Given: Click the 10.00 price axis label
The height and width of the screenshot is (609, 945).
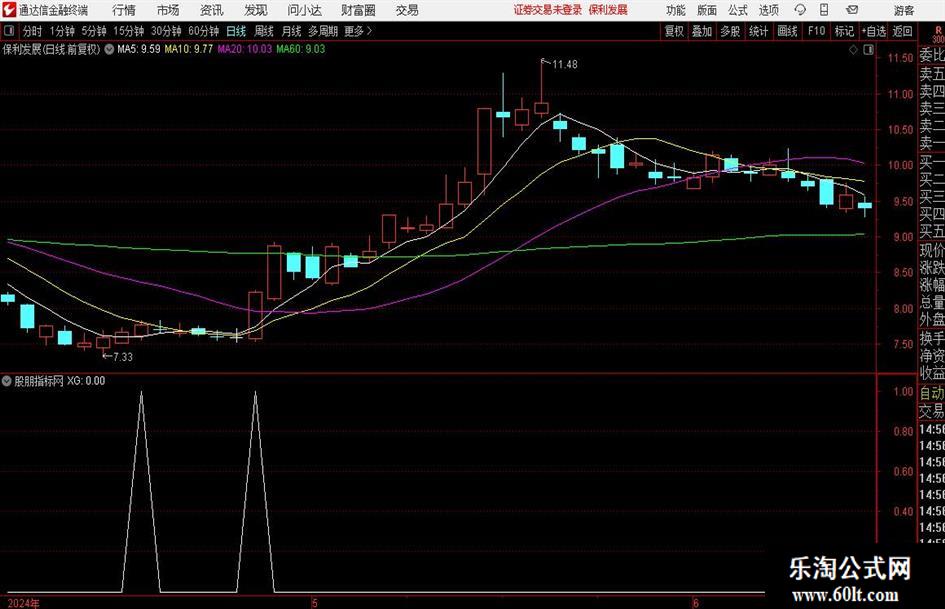Looking at the screenshot, I should [x=899, y=165].
